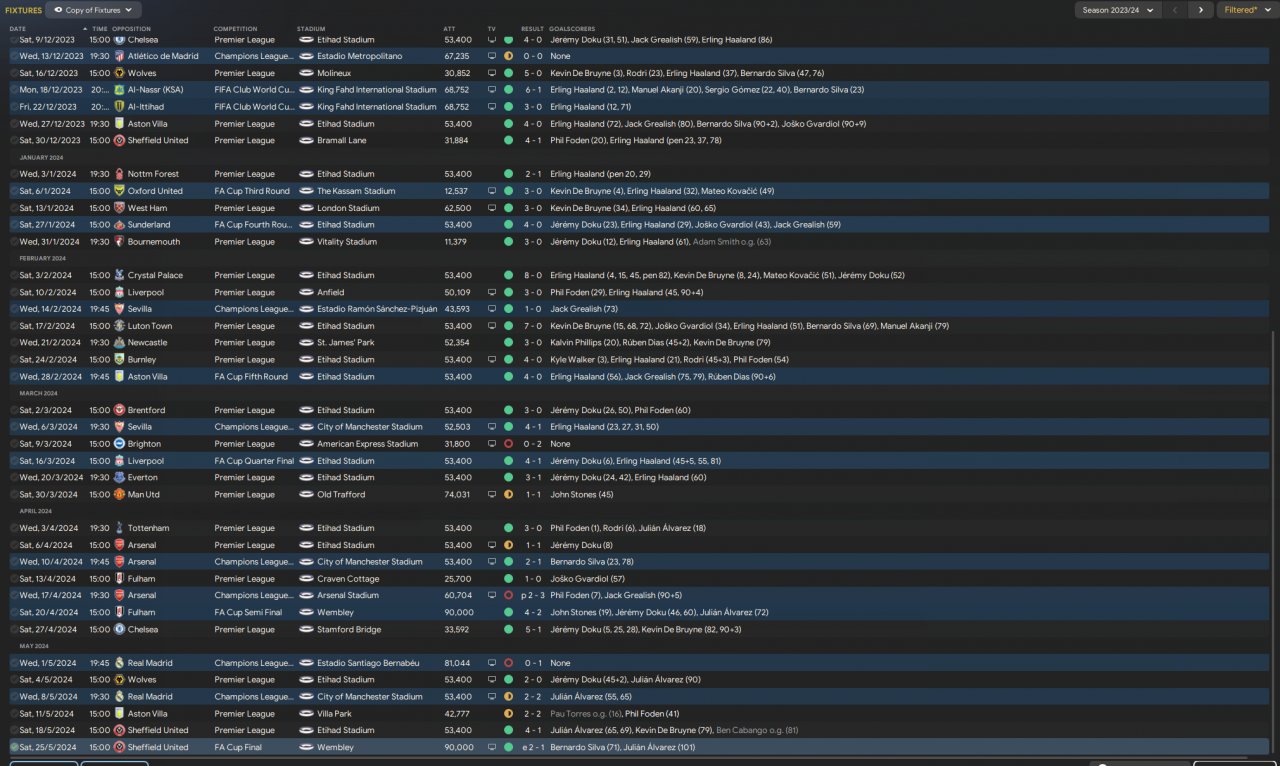
Task: Click the Everton club badge
Action: click(120, 478)
